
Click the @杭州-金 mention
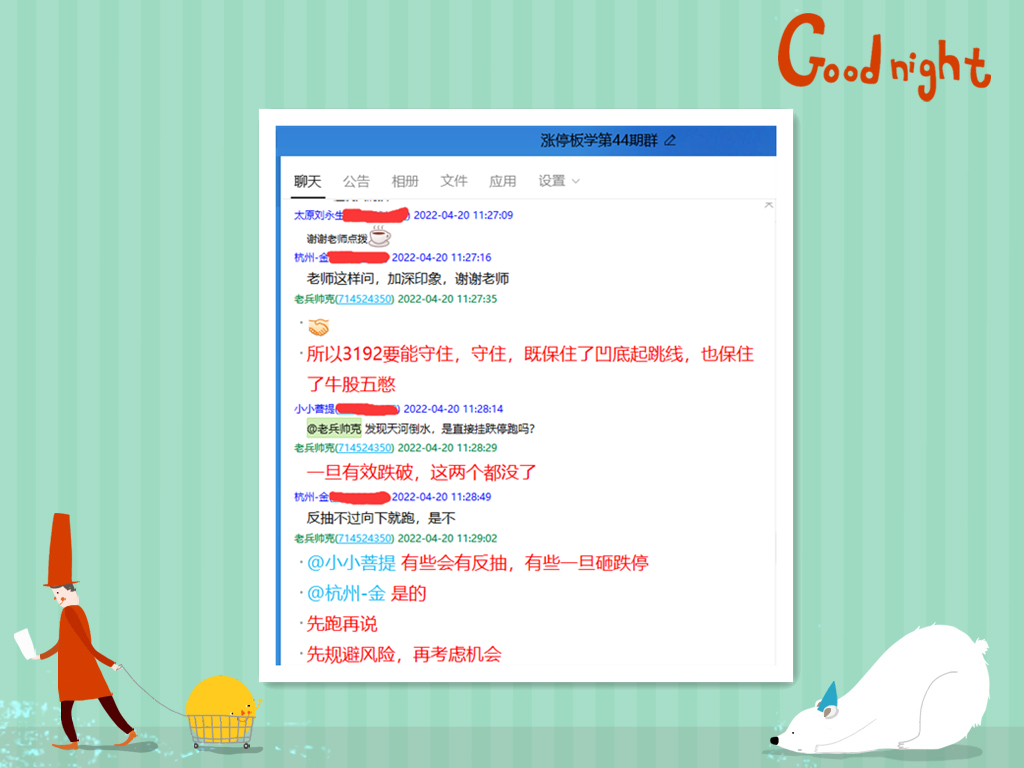[x=346, y=594]
